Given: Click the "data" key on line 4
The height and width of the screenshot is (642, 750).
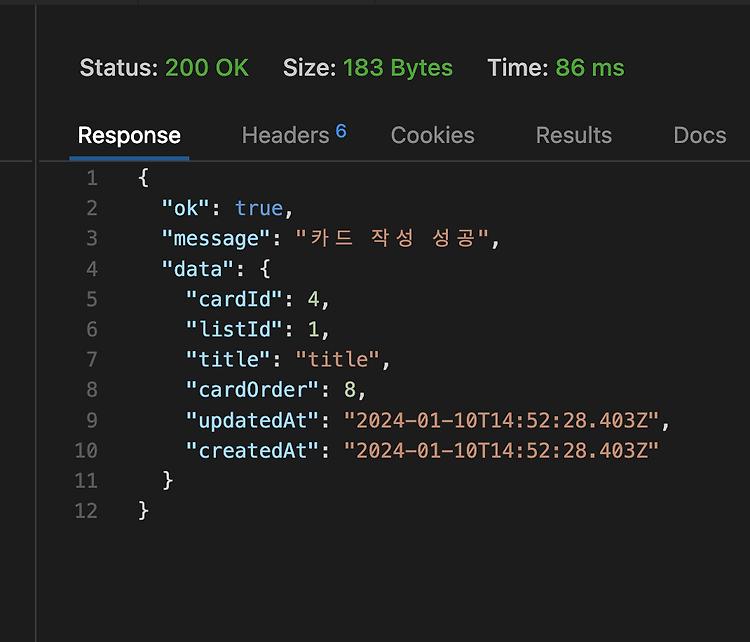Looking at the screenshot, I should pyautogui.click(x=198, y=269).
